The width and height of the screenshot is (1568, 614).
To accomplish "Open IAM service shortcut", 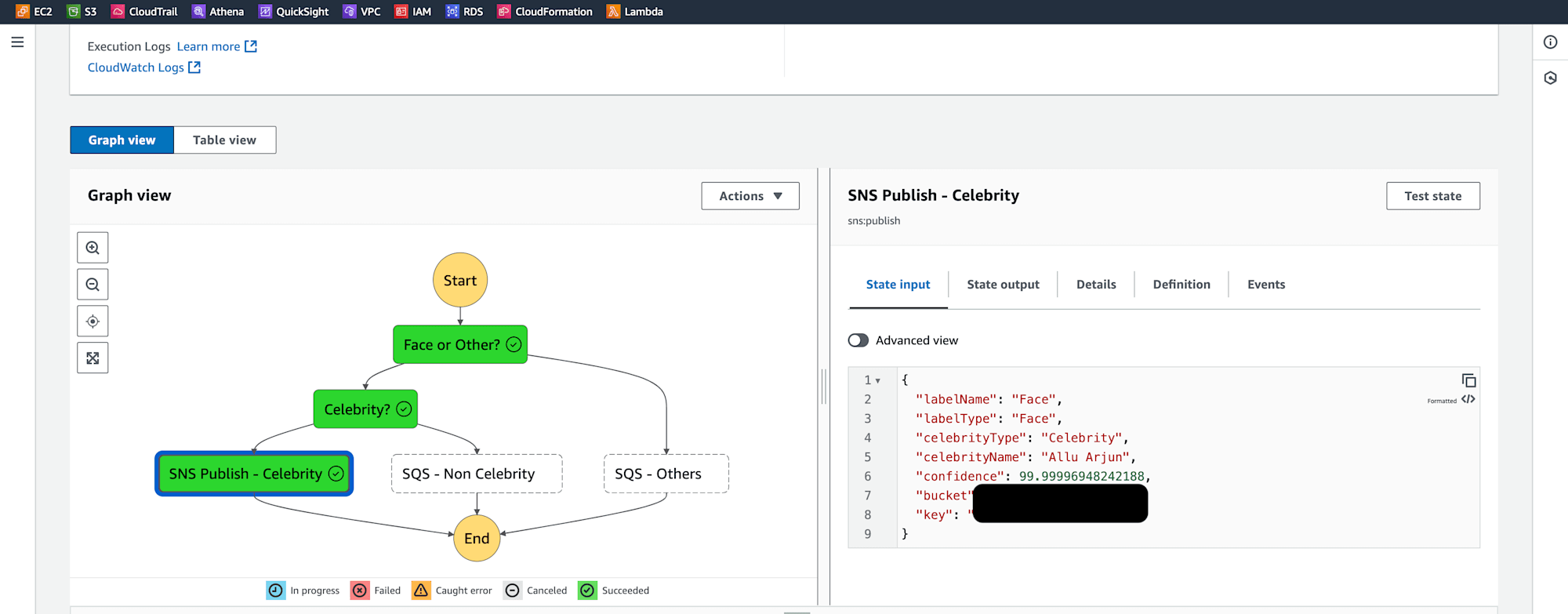I will coord(413,12).
